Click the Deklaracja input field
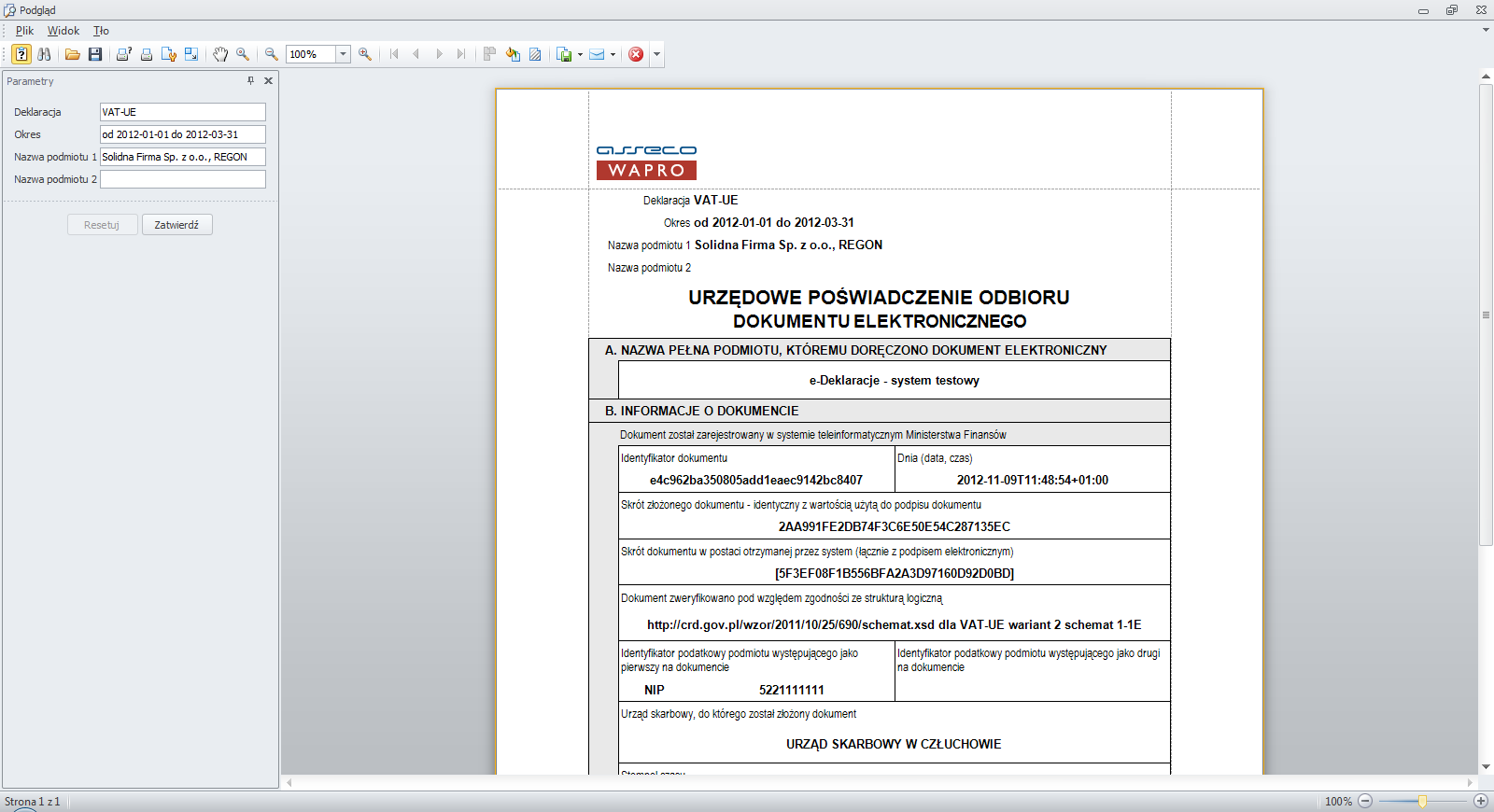The image size is (1494, 812). (183, 112)
